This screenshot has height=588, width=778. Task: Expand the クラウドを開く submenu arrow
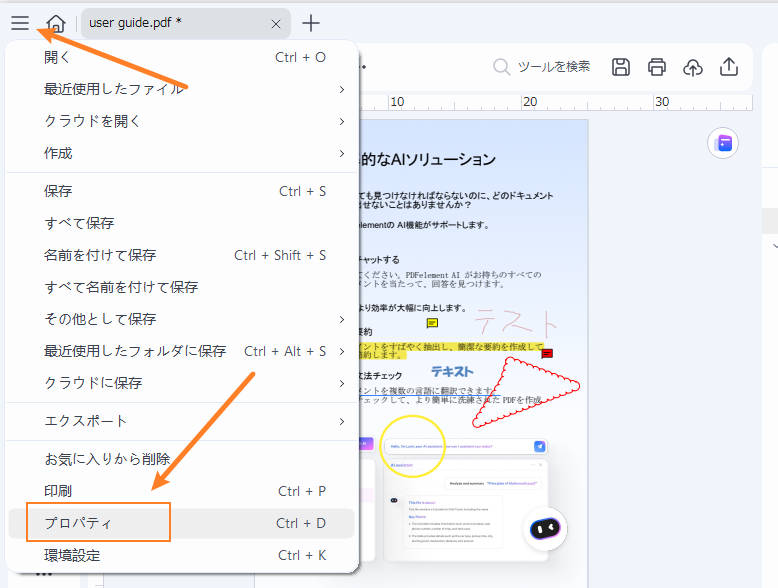coord(341,122)
